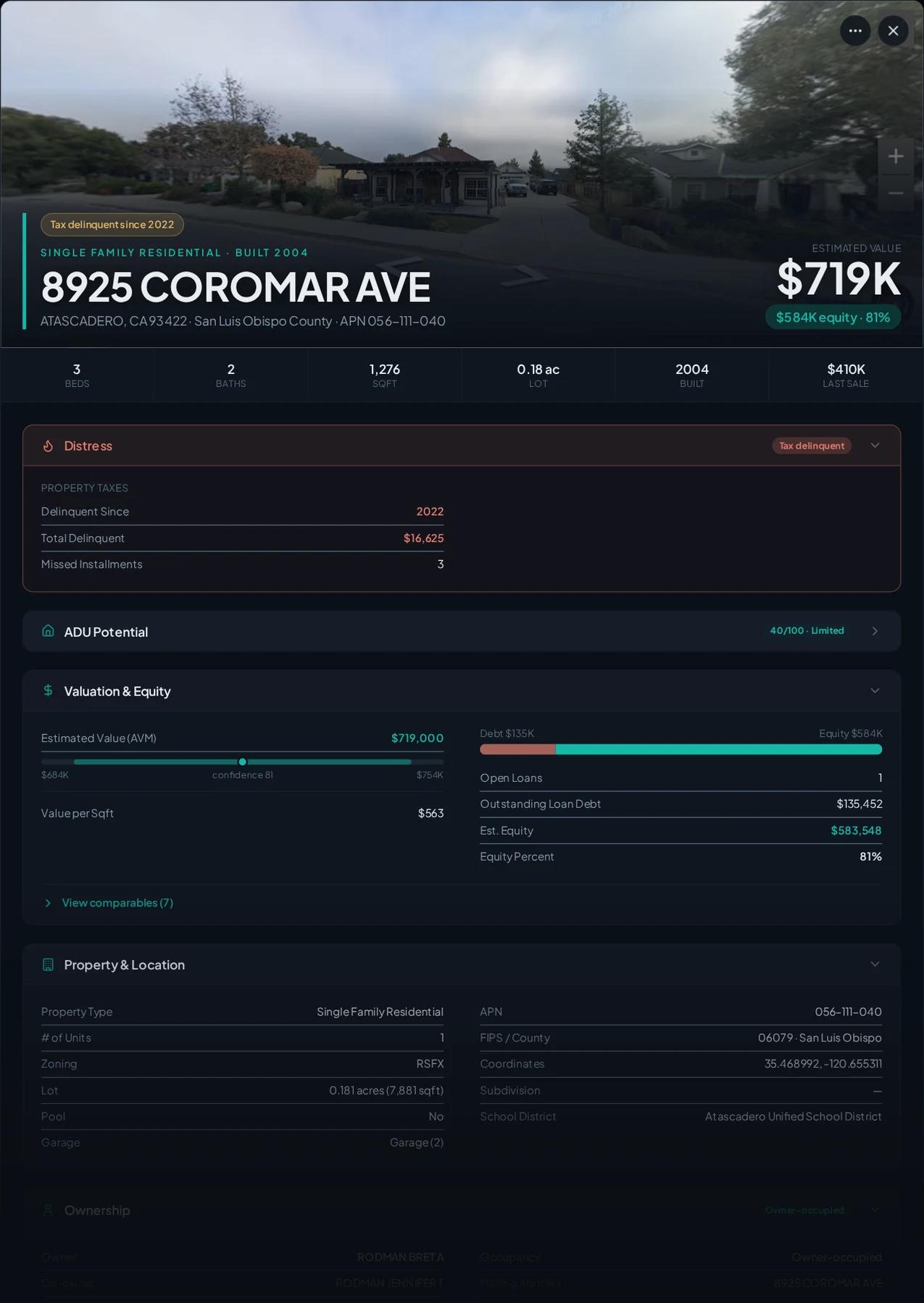Collapse the Distress section chevron
The image size is (924, 1303).
875,445
